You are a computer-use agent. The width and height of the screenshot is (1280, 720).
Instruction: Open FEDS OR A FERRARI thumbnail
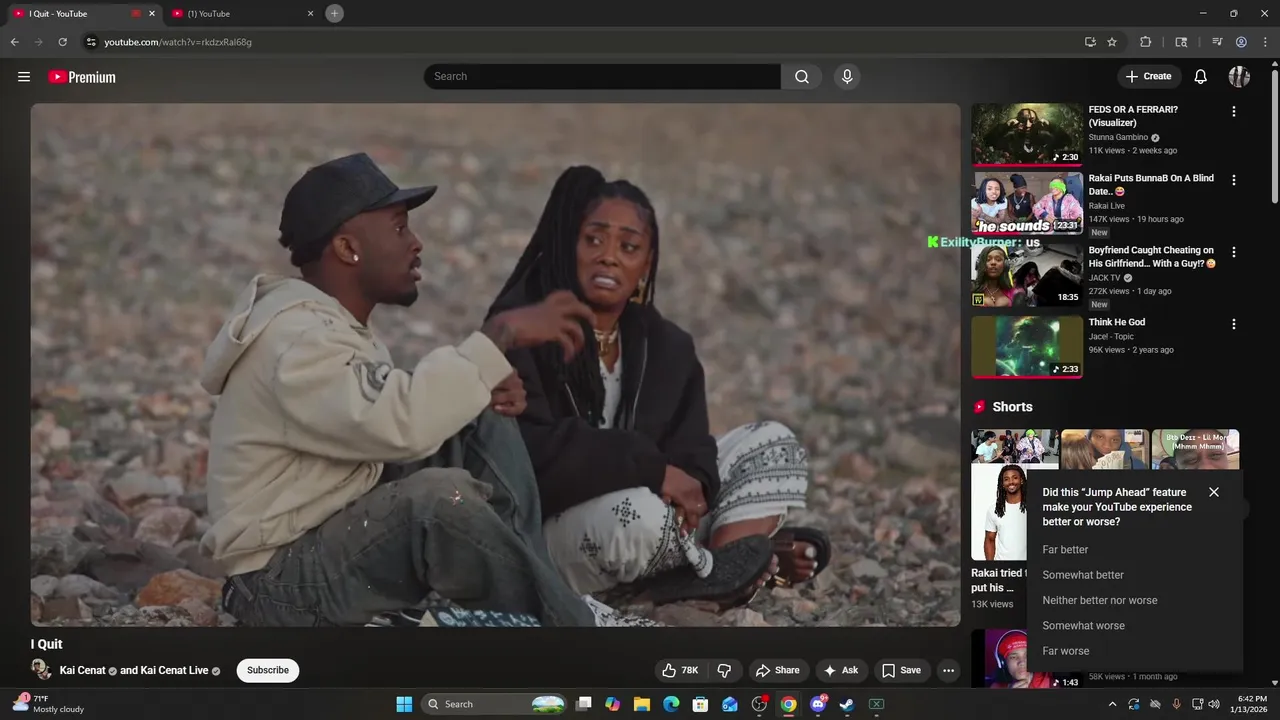[x=1027, y=134]
